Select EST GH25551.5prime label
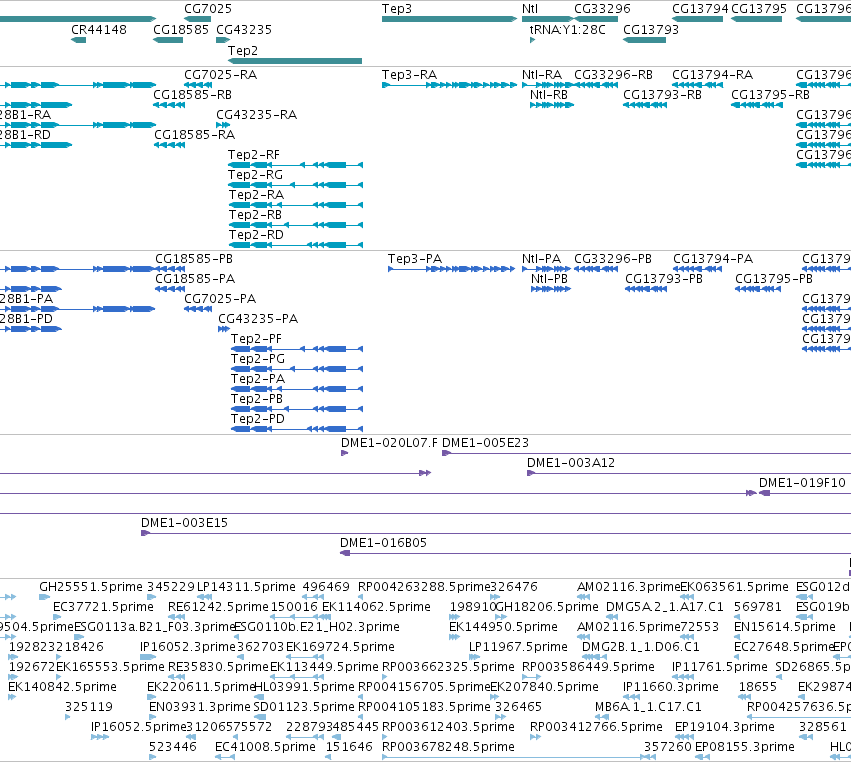Viewport: 851px width, 762px height. coord(91,587)
